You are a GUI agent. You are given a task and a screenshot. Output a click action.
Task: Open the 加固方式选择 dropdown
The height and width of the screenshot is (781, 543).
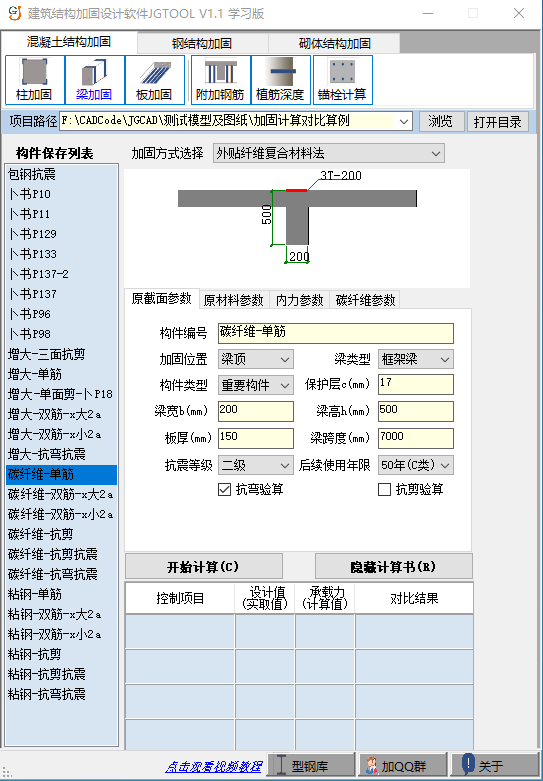coord(329,153)
